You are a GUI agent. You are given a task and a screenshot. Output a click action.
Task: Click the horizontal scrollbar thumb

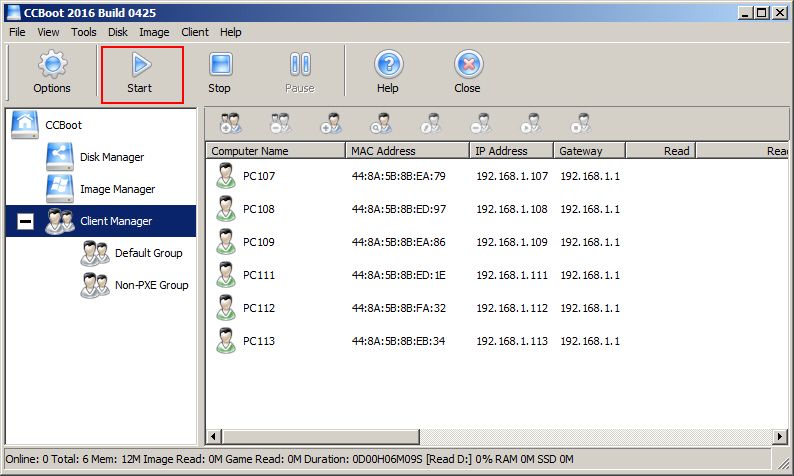pos(320,436)
